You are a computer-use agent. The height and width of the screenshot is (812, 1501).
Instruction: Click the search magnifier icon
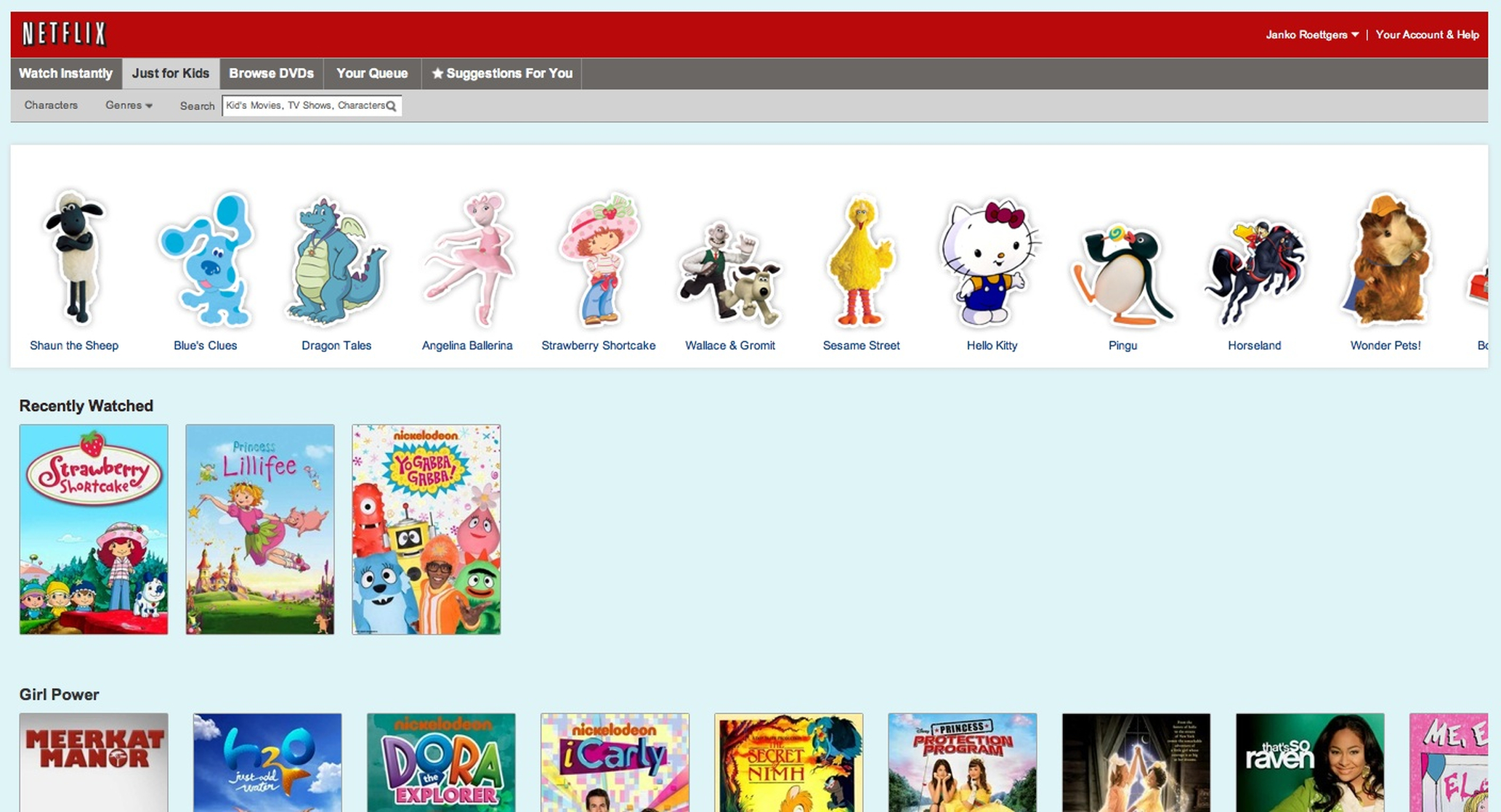(x=392, y=106)
